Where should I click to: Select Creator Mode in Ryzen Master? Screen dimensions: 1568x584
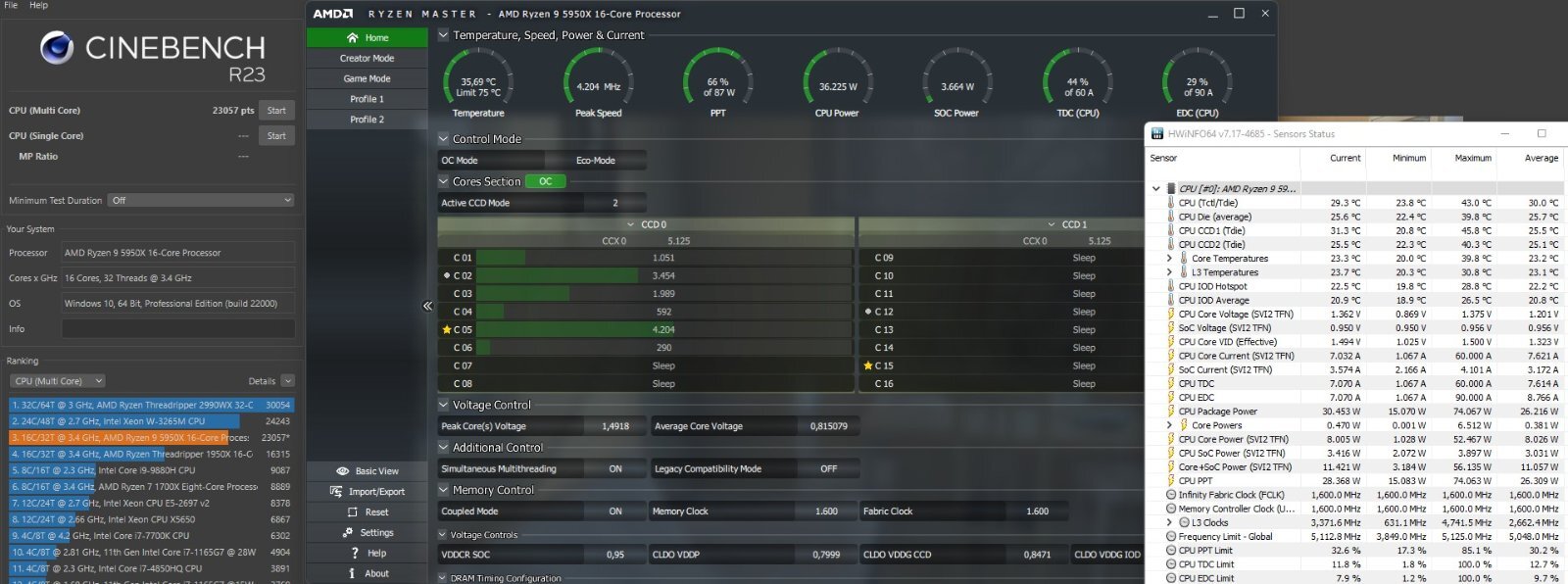point(367,58)
